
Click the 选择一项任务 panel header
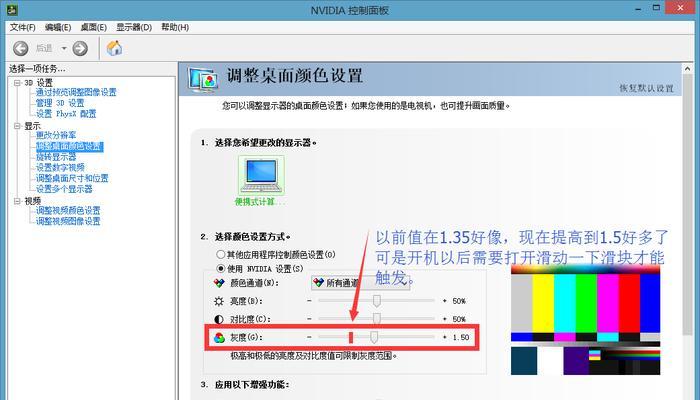coord(38,69)
